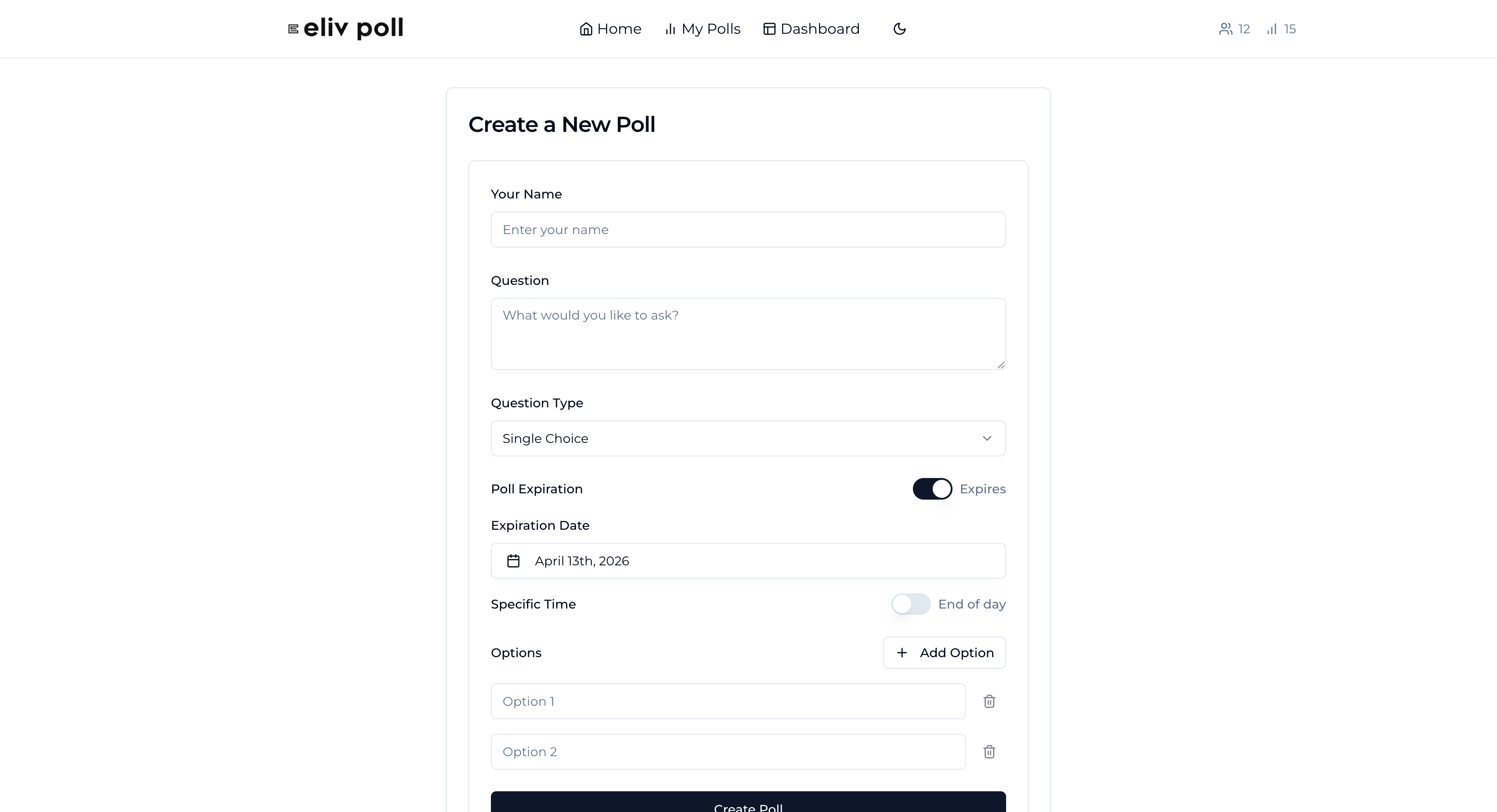
Task: Delete Option 2 with trash icon
Action: pyautogui.click(x=989, y=752)
